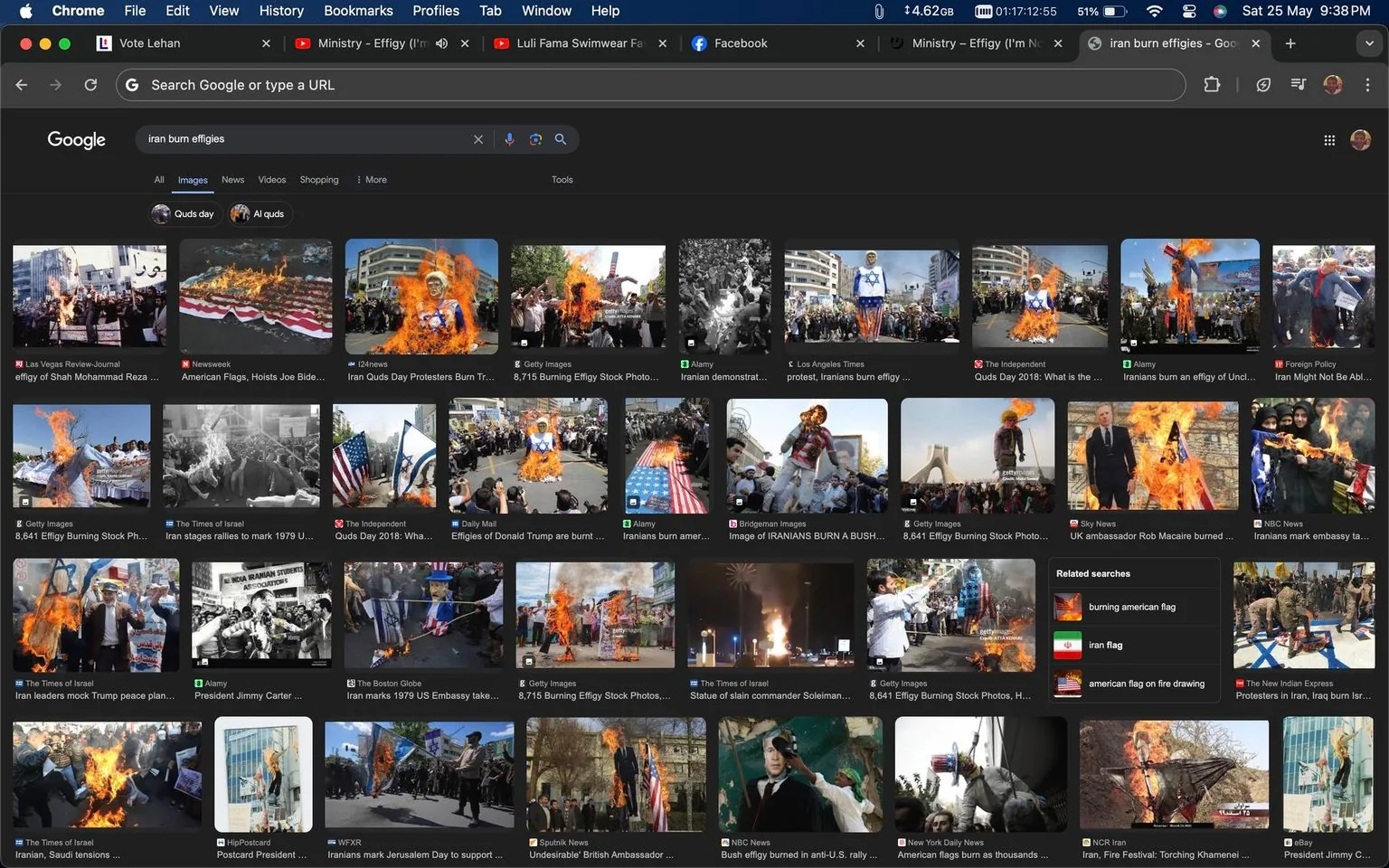Open the tab search chevron dropdown

click(1368, 42)
